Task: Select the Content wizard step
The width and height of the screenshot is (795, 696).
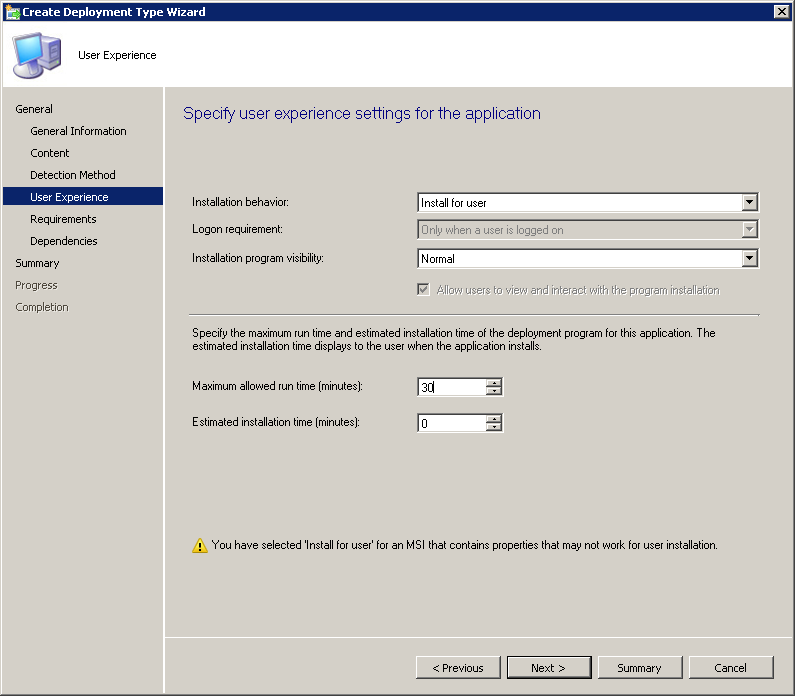Action: pyautogui.click(x=50, y=153)
